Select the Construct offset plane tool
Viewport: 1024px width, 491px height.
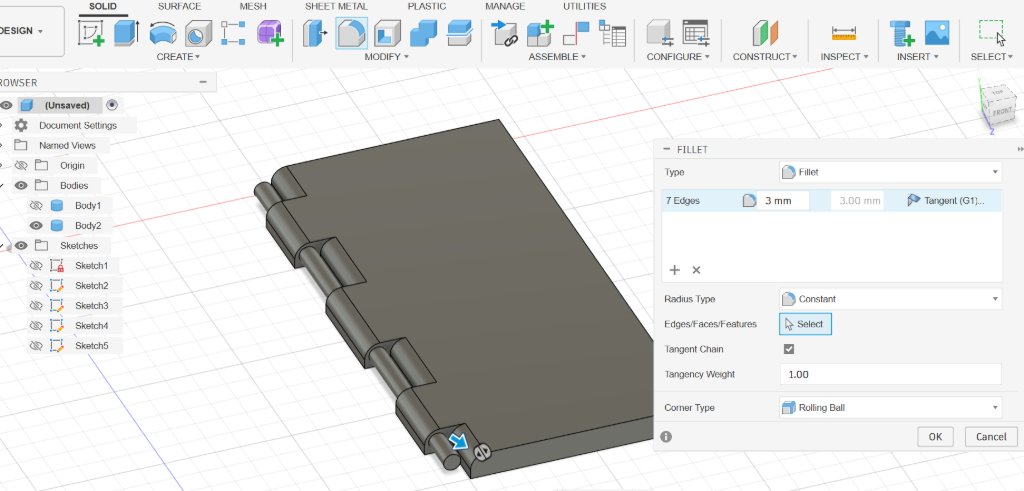[765, 33]
